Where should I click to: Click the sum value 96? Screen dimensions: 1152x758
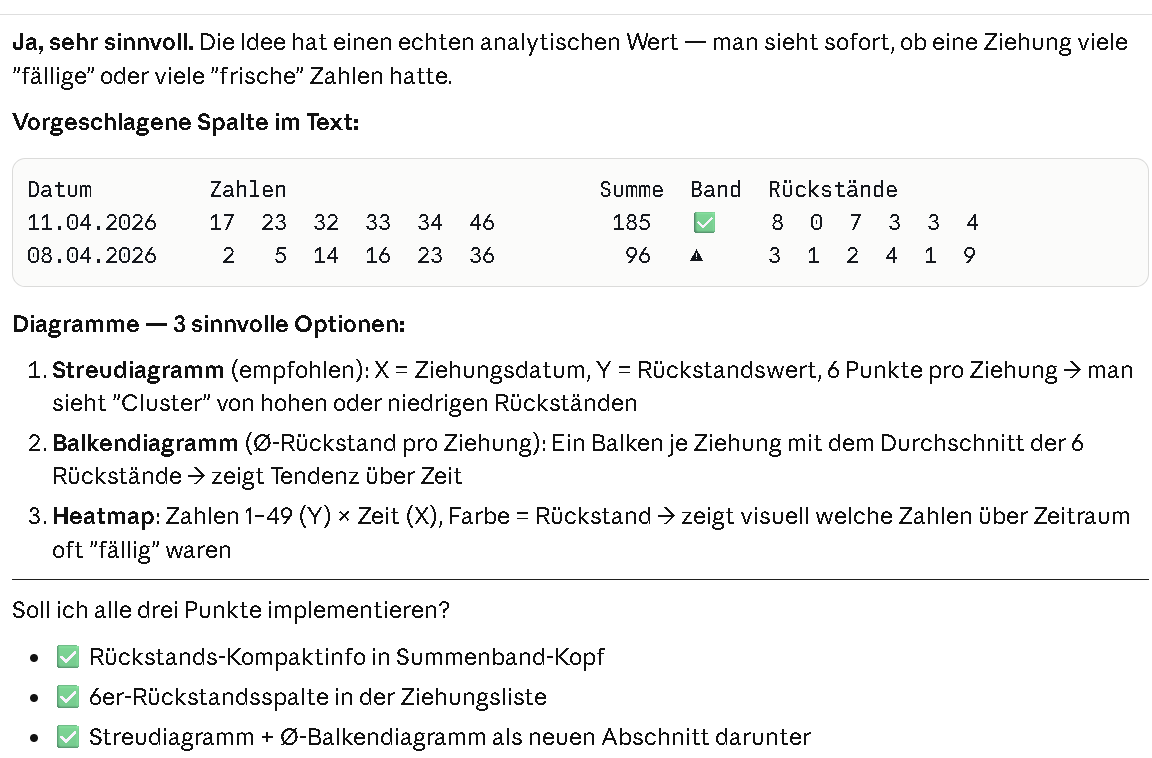638,256
